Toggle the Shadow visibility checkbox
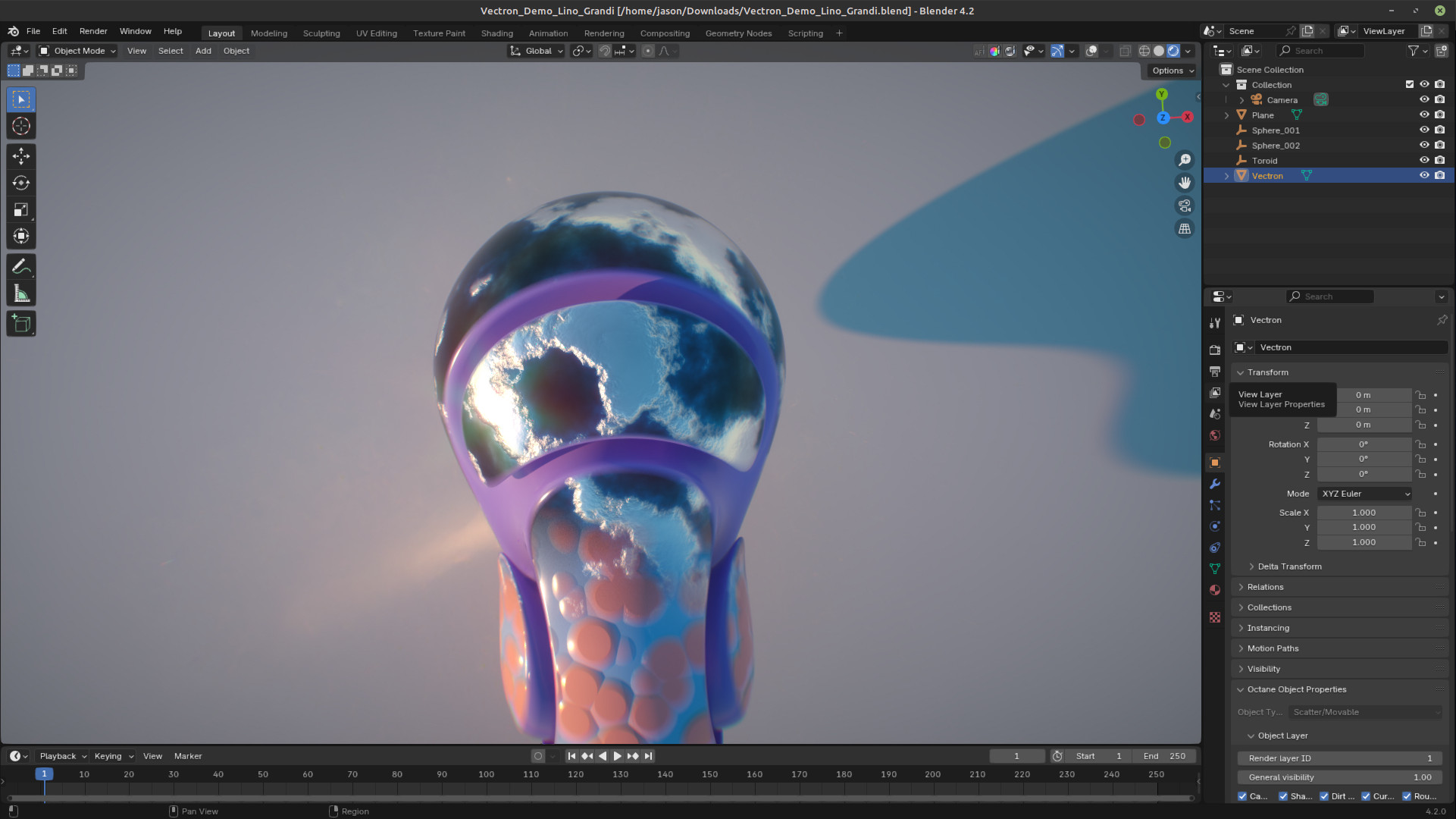The height and width of the screenshot is (819, 1456). pyautogui.click(x=1283, y=796)
